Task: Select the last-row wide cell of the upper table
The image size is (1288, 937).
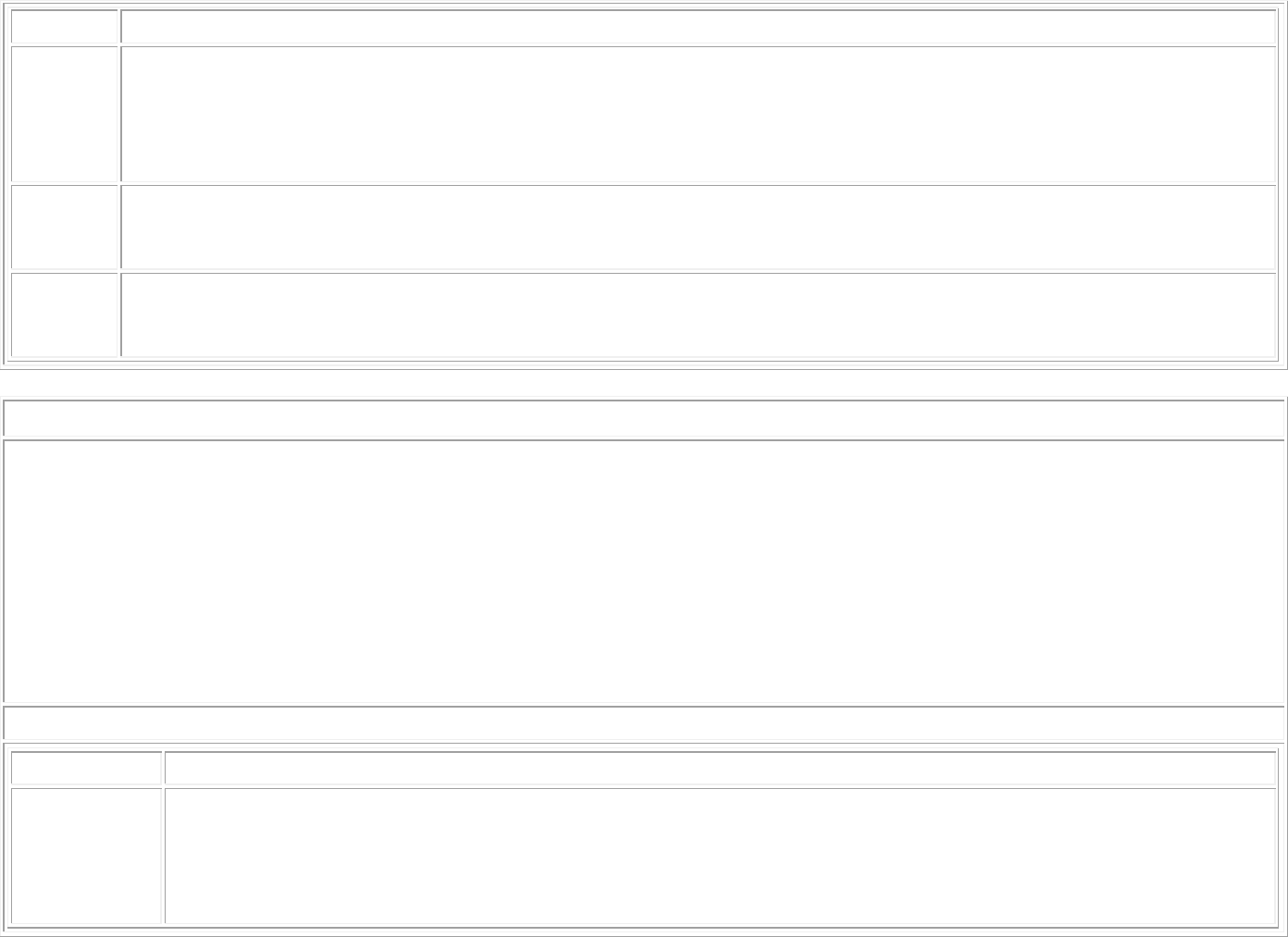Action: point(699,314)
